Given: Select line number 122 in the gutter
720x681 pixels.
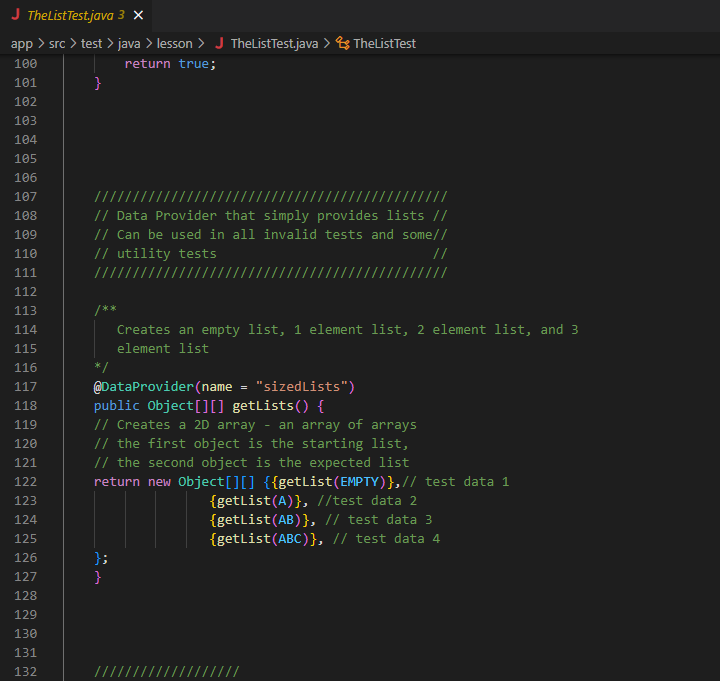Looking at the screenshot, I should click(x=26, y=481).
